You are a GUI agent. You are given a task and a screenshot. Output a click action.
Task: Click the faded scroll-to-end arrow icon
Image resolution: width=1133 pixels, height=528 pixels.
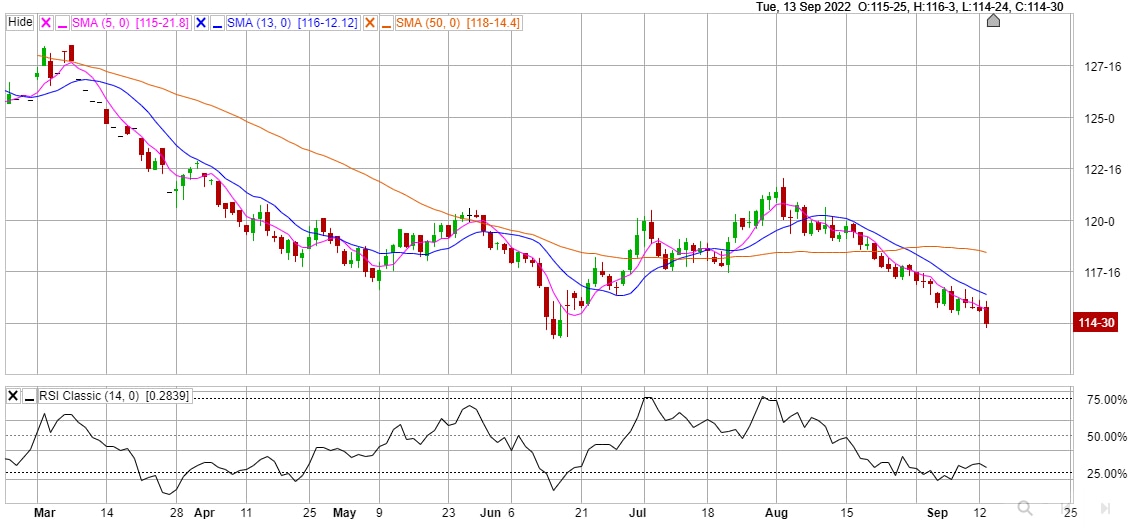[1105, 508]
